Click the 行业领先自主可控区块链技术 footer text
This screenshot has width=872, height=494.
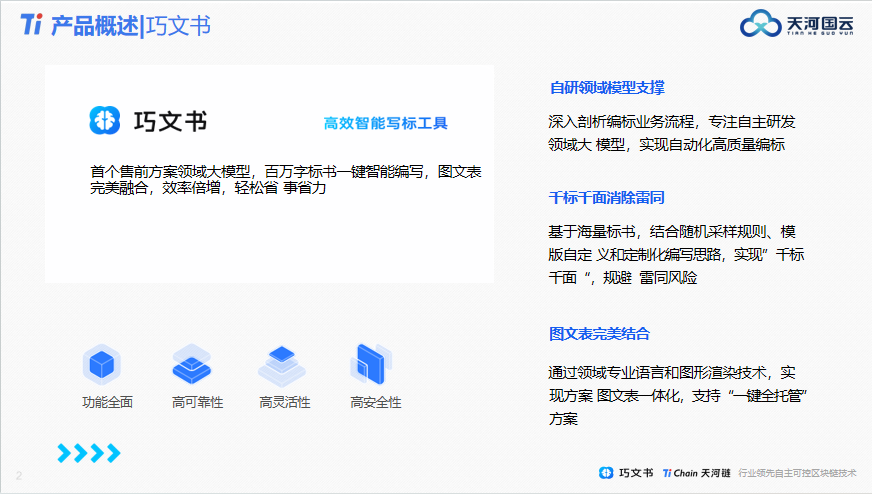(x=797, y=473)
